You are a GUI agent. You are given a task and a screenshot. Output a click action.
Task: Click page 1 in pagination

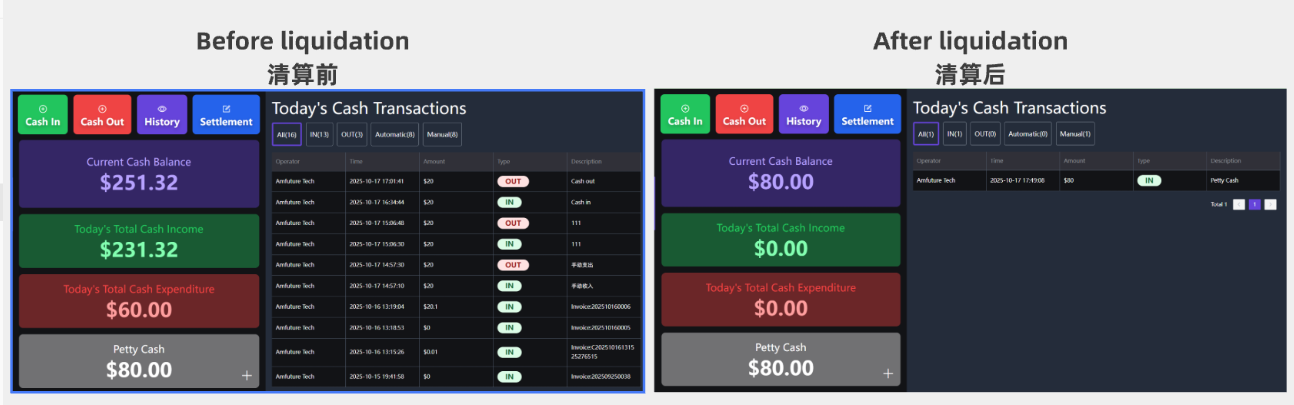pyautogui.click(x=1254, y=205)
